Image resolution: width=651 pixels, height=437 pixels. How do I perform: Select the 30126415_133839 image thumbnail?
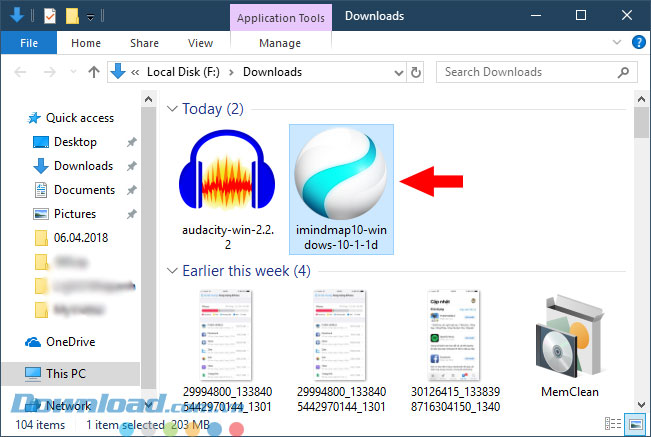point(454,336)
